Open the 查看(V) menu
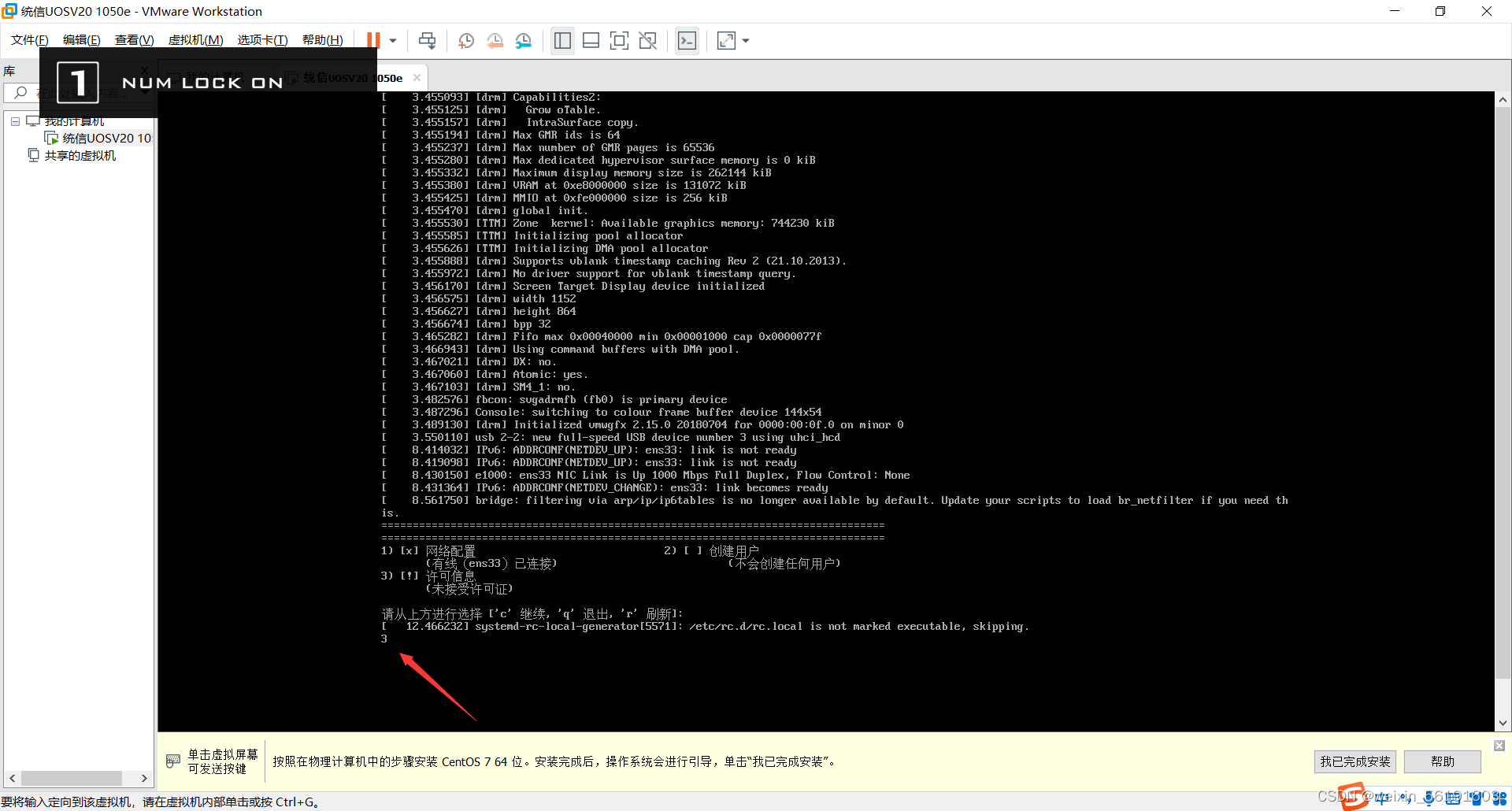 click(135, 40)
